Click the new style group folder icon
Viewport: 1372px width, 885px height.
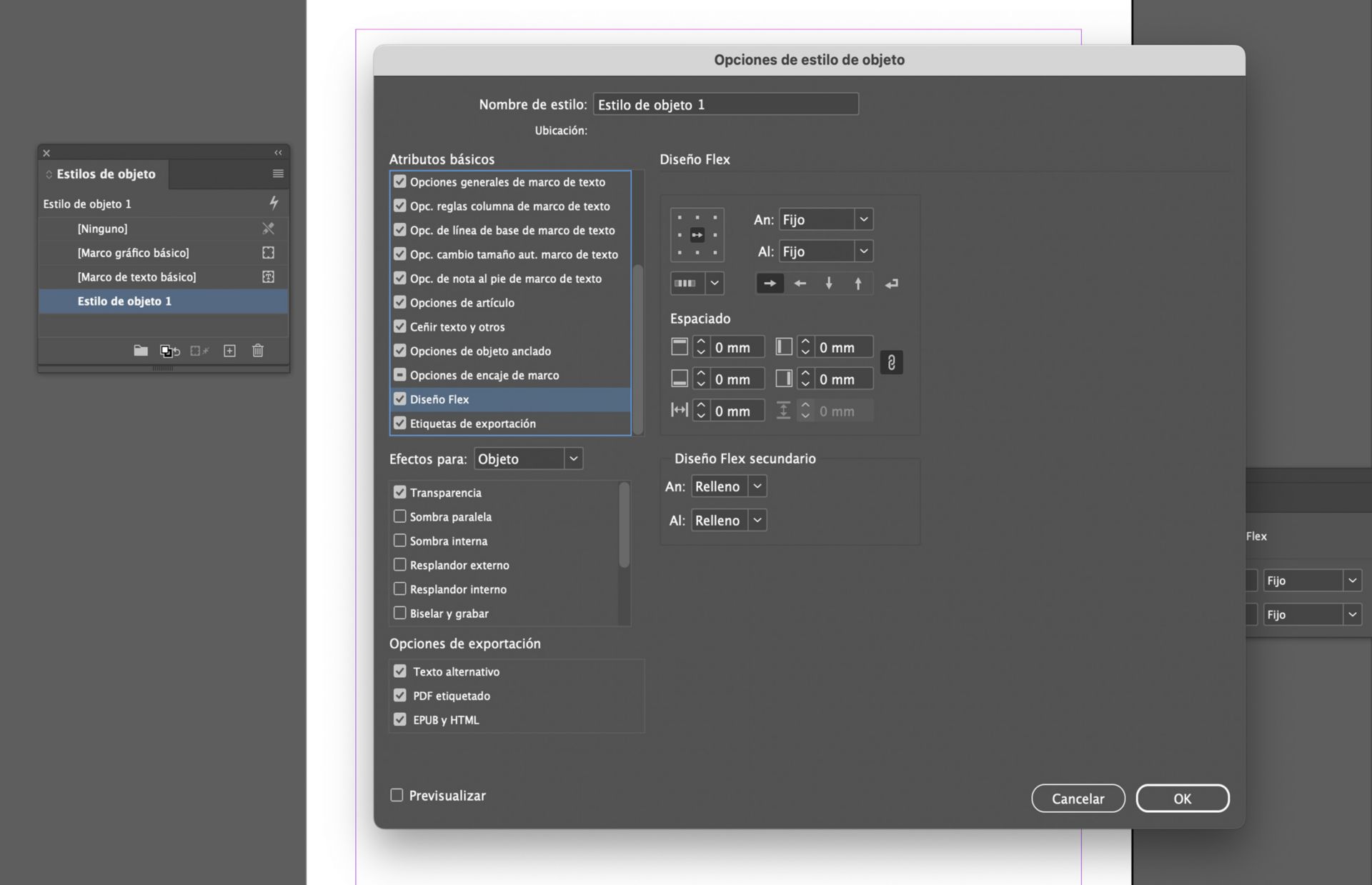pos(141,350)
